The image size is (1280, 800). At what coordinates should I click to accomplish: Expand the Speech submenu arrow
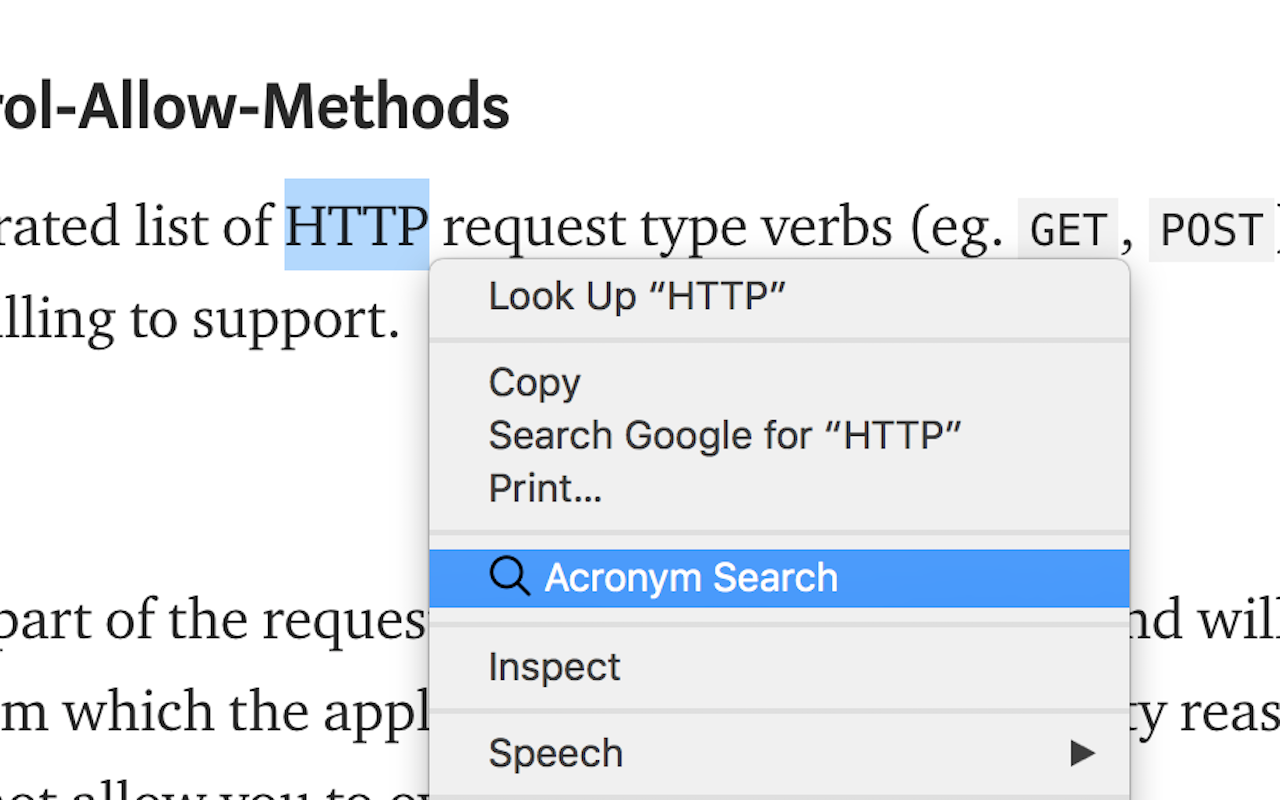click(x=1082, y=753)
